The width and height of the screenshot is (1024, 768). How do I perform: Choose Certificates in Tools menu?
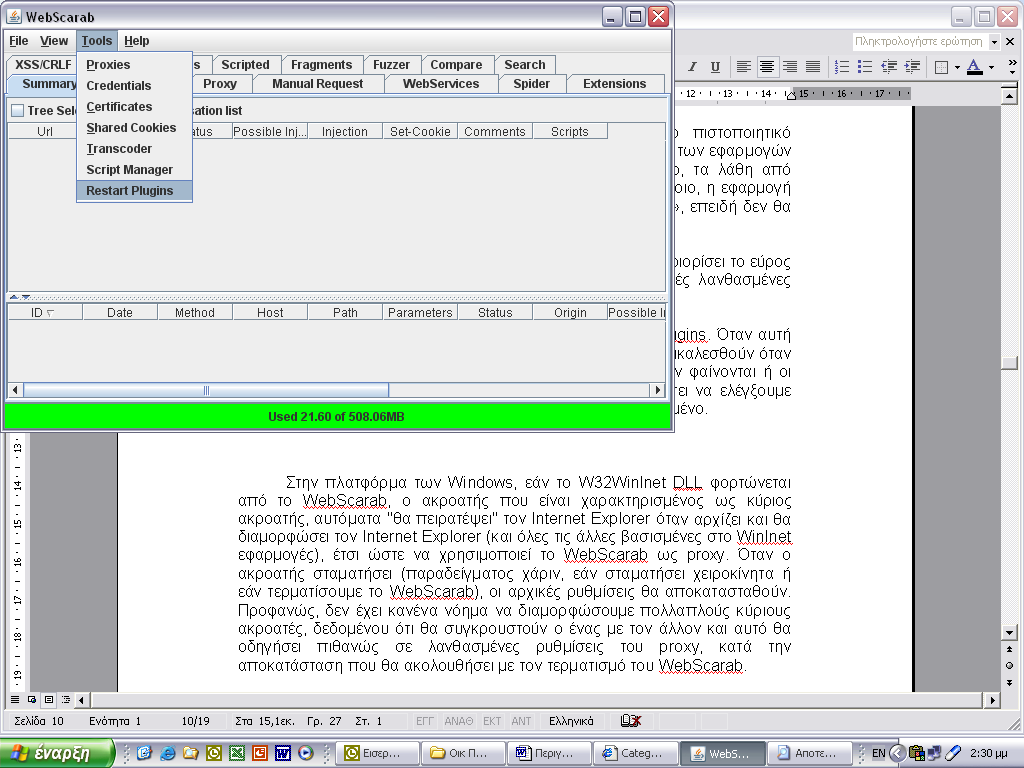pos(135,106)
